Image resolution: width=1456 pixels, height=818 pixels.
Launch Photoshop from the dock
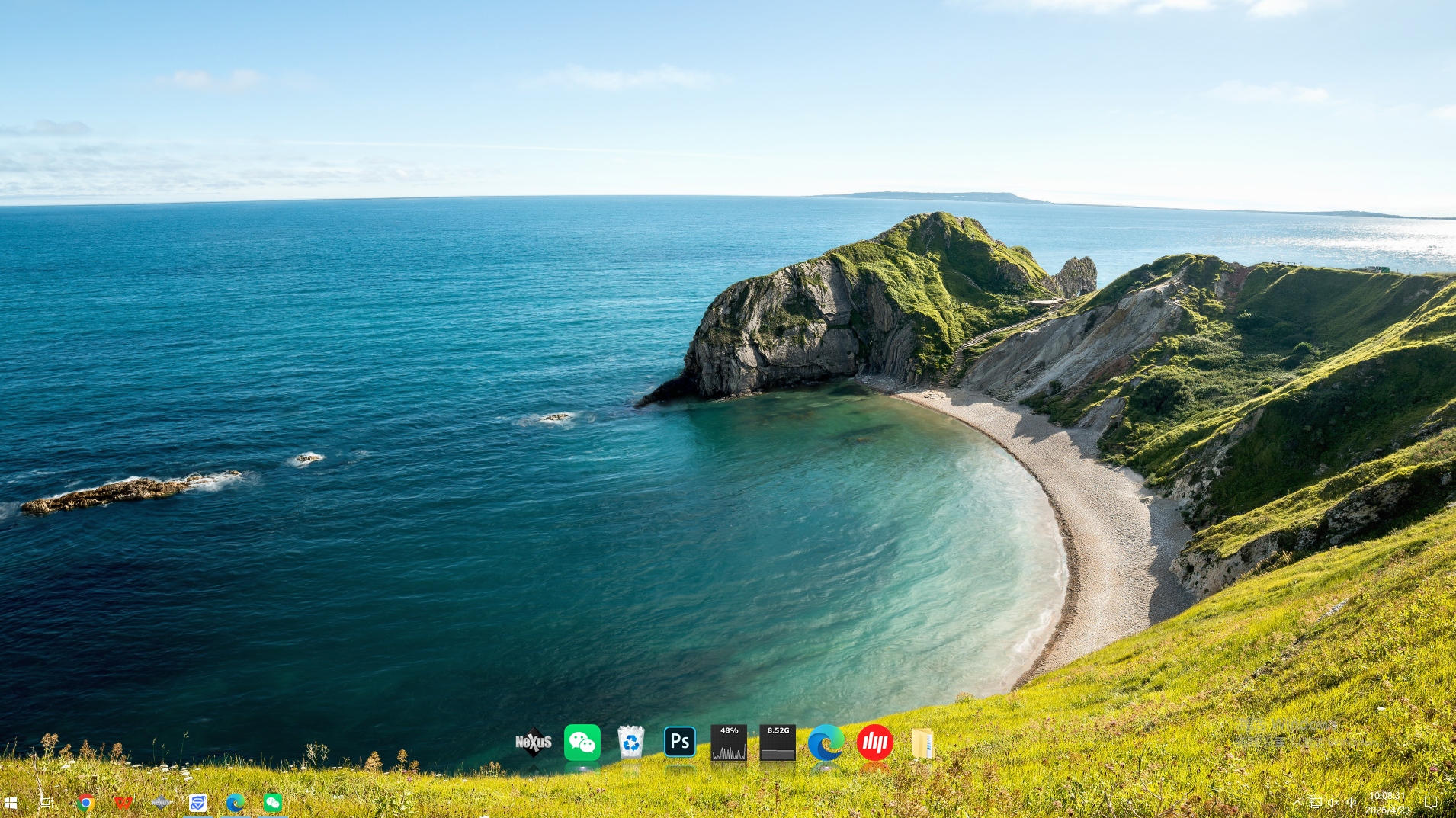click(679, 742)
